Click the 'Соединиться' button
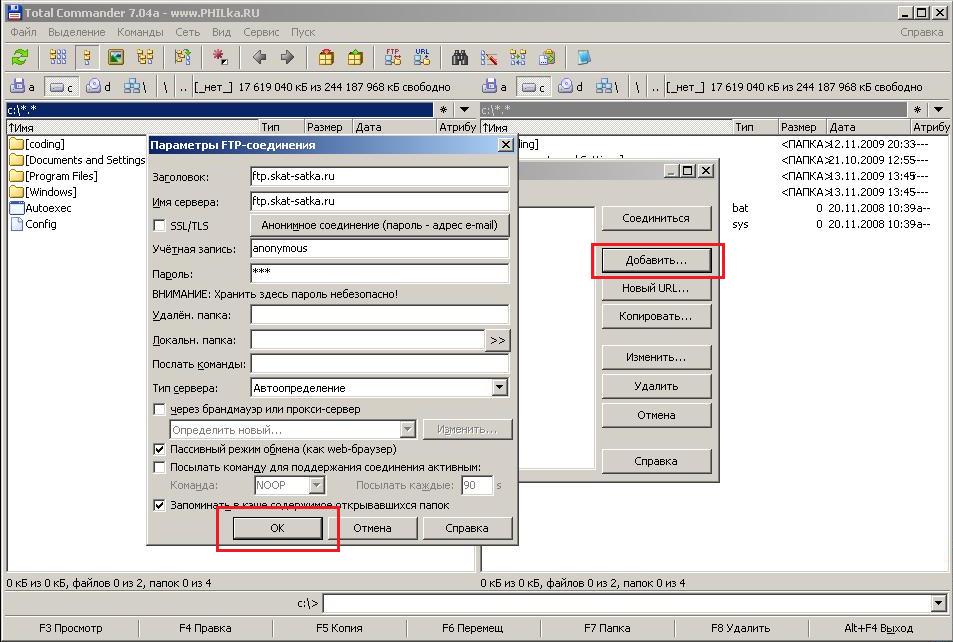 tap(656, 218)
